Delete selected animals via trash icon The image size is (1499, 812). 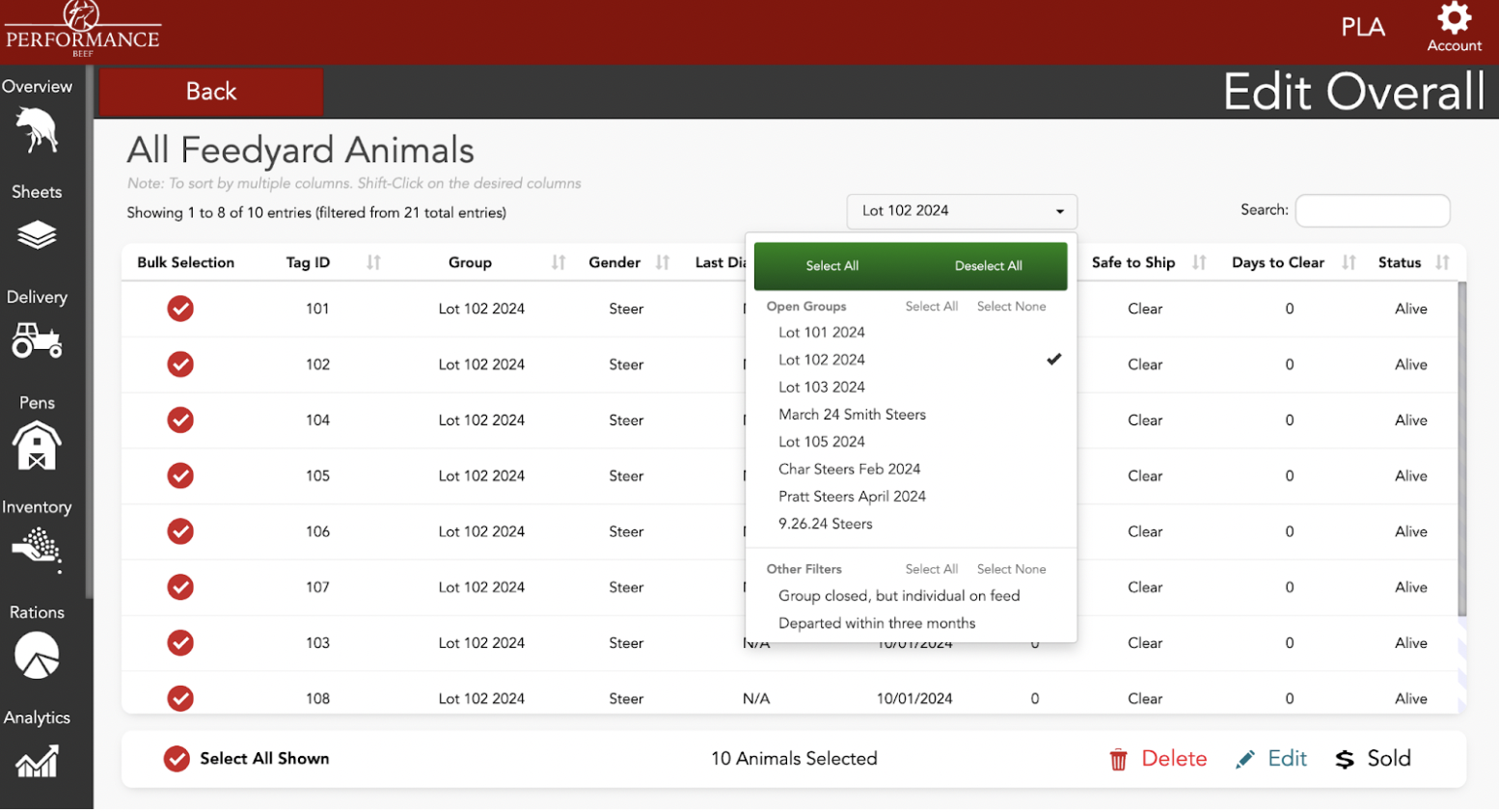click(x=1119, y=759)
